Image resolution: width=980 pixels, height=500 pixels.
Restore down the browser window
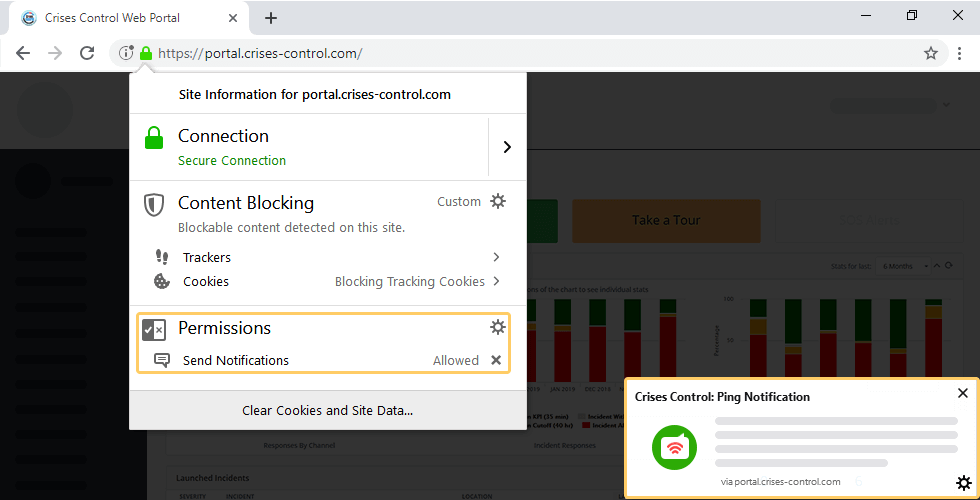click(x=912, y=16)
